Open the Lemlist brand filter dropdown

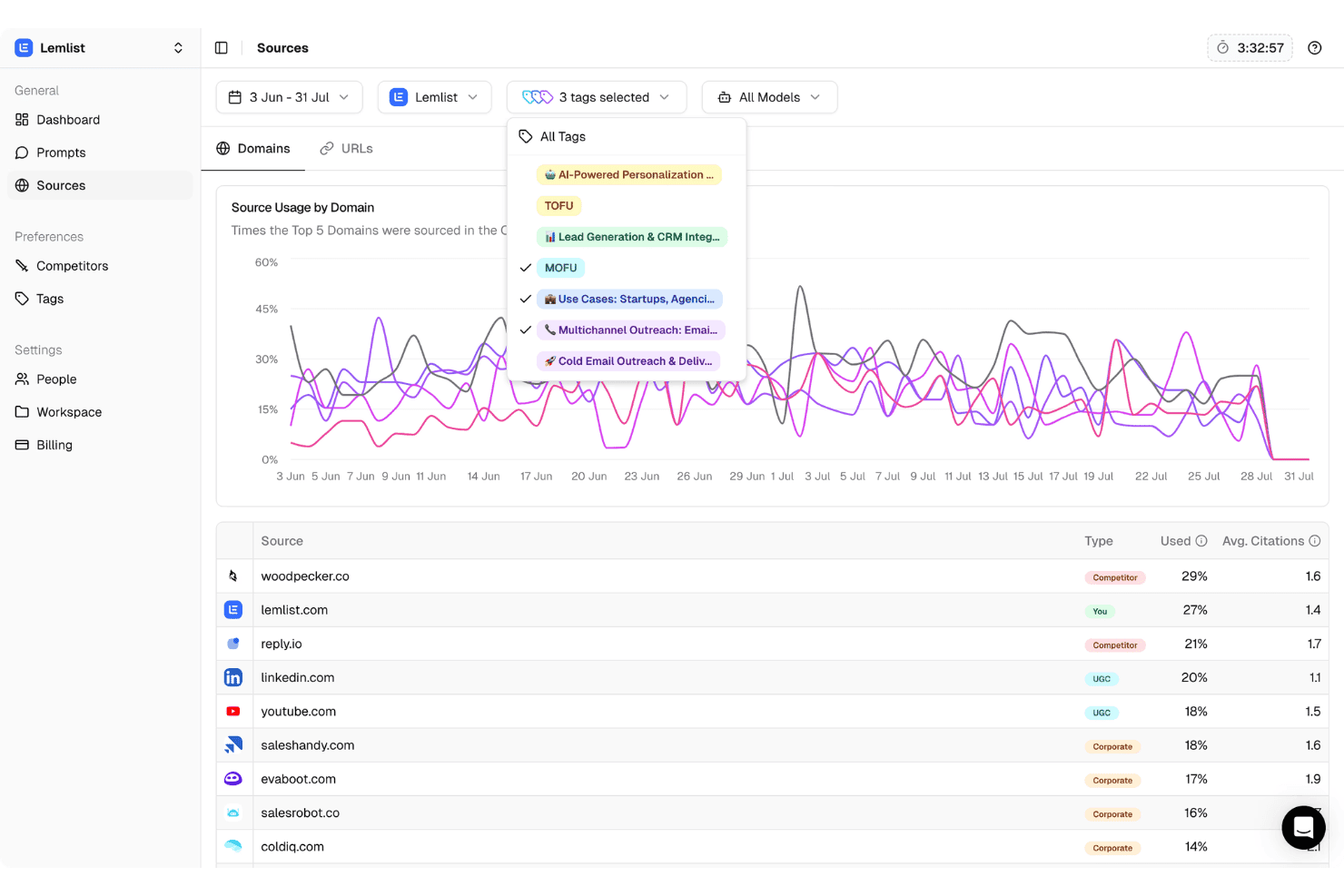pos(434,97)
